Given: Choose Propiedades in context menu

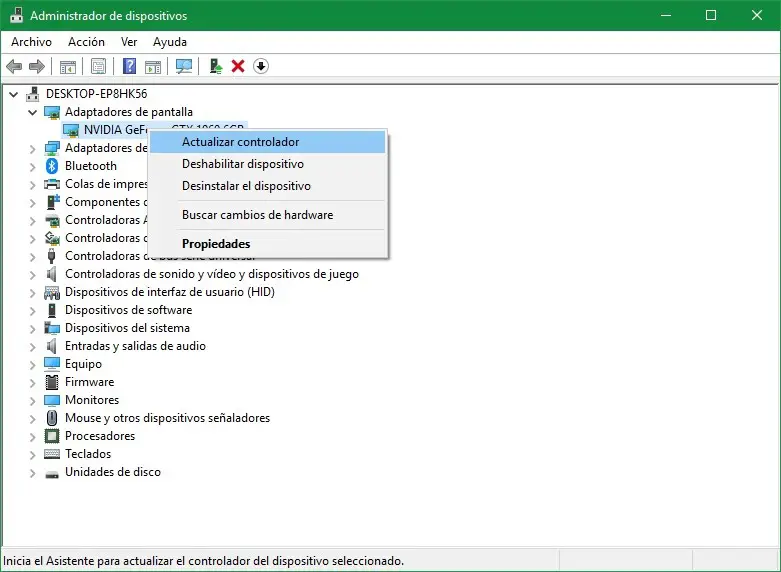Looking at the screenshot, I should (x=267, y=244).
